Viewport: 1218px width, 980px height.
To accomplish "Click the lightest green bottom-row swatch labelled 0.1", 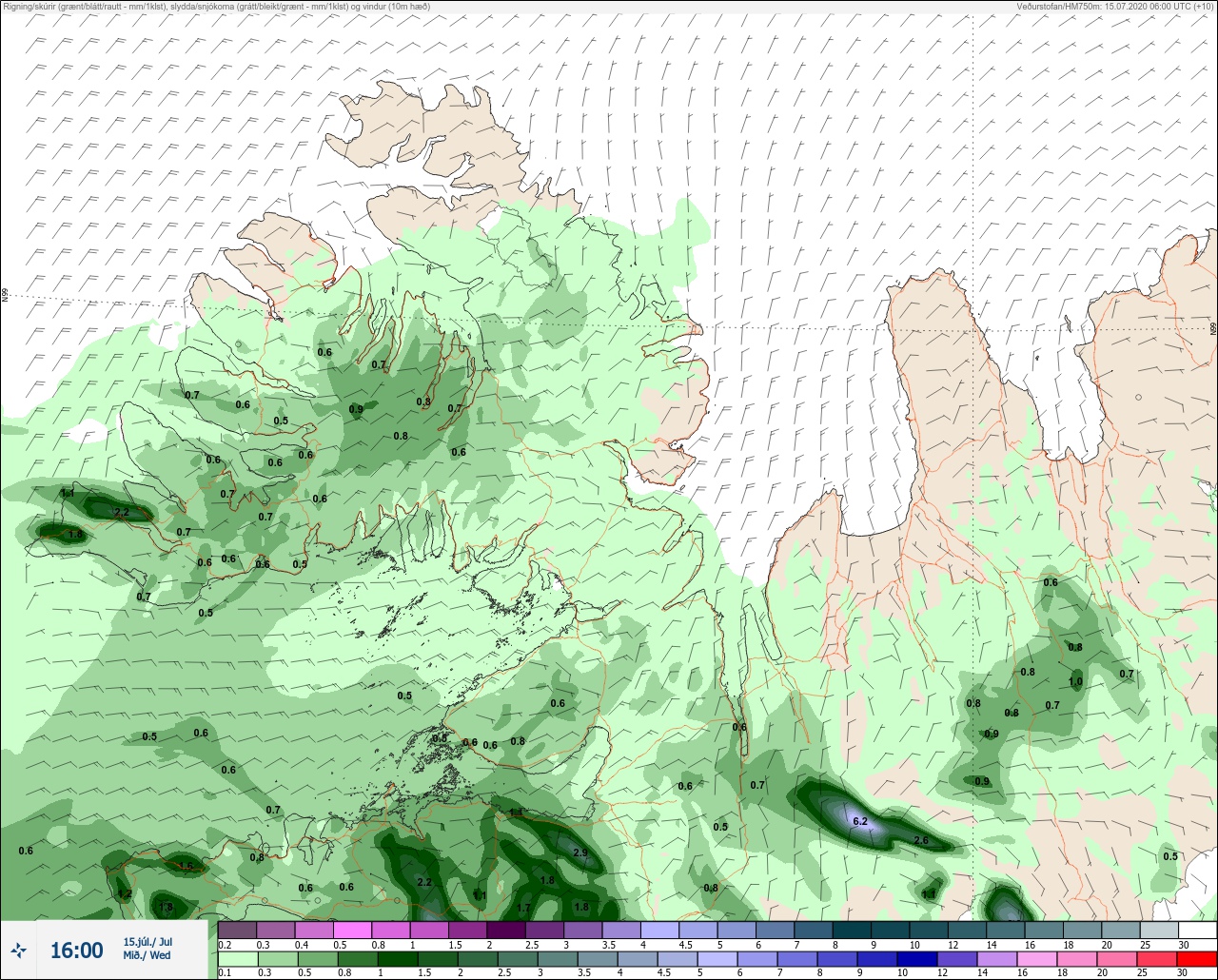I will [x=237, y=959].
